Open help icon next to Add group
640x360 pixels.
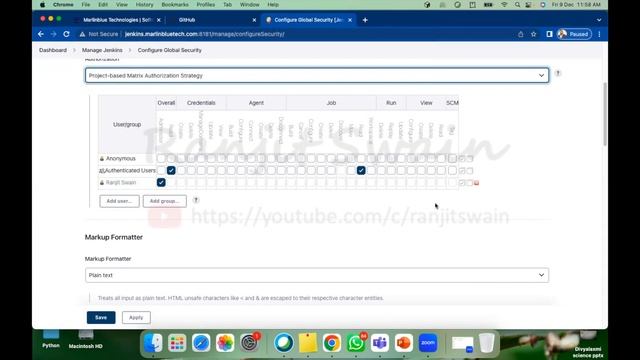[x=196, y=200]
